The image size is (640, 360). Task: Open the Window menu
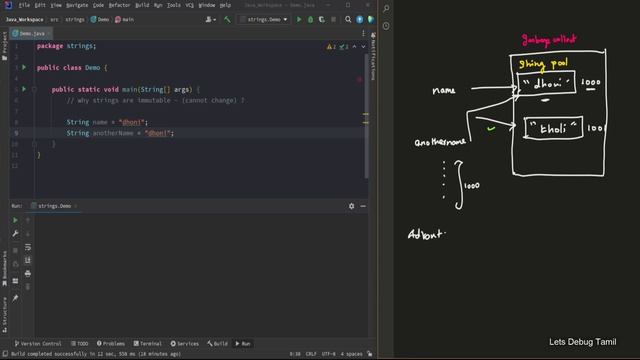tap(207, 5)
